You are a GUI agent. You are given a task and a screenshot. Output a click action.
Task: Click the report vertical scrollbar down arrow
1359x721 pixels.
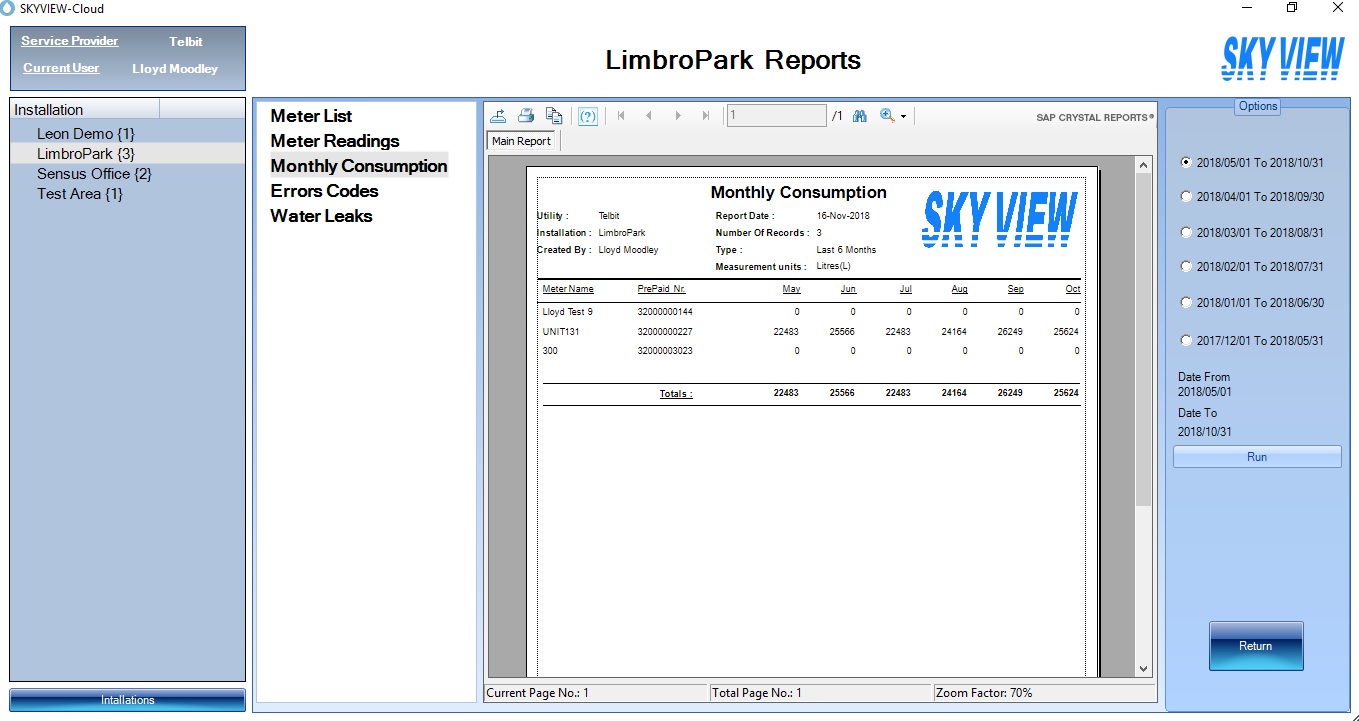coord(1143,668)
